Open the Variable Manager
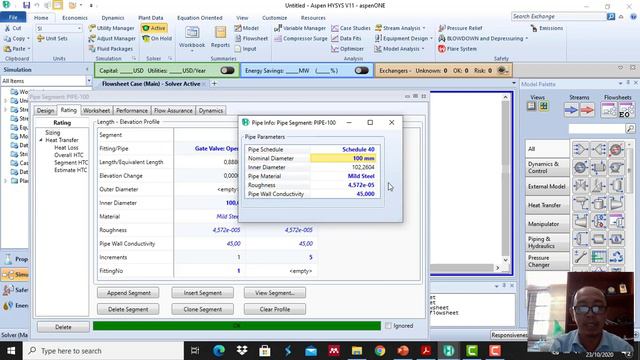Viewport: 640px width, 360px height. click(x=300, y=28)
